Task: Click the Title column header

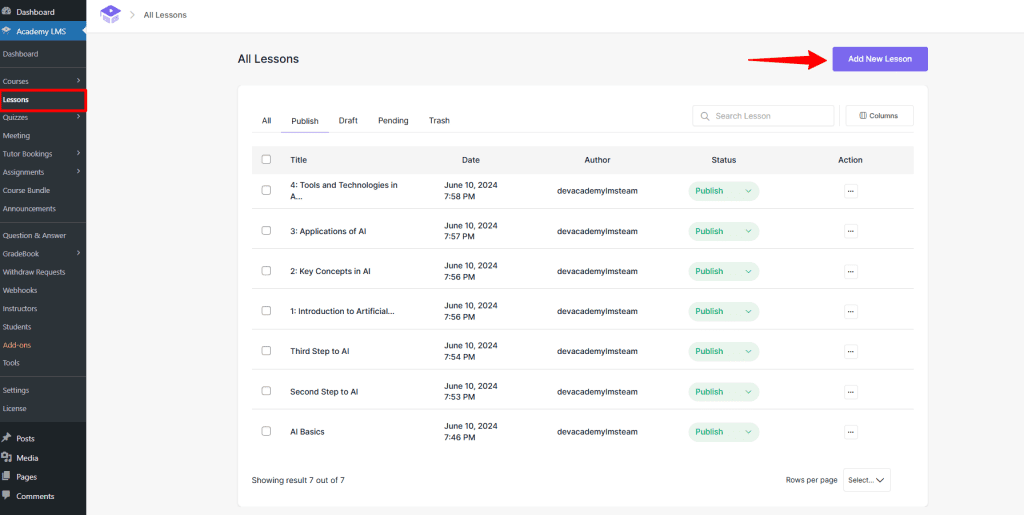Action: click(x=298, y=160)
